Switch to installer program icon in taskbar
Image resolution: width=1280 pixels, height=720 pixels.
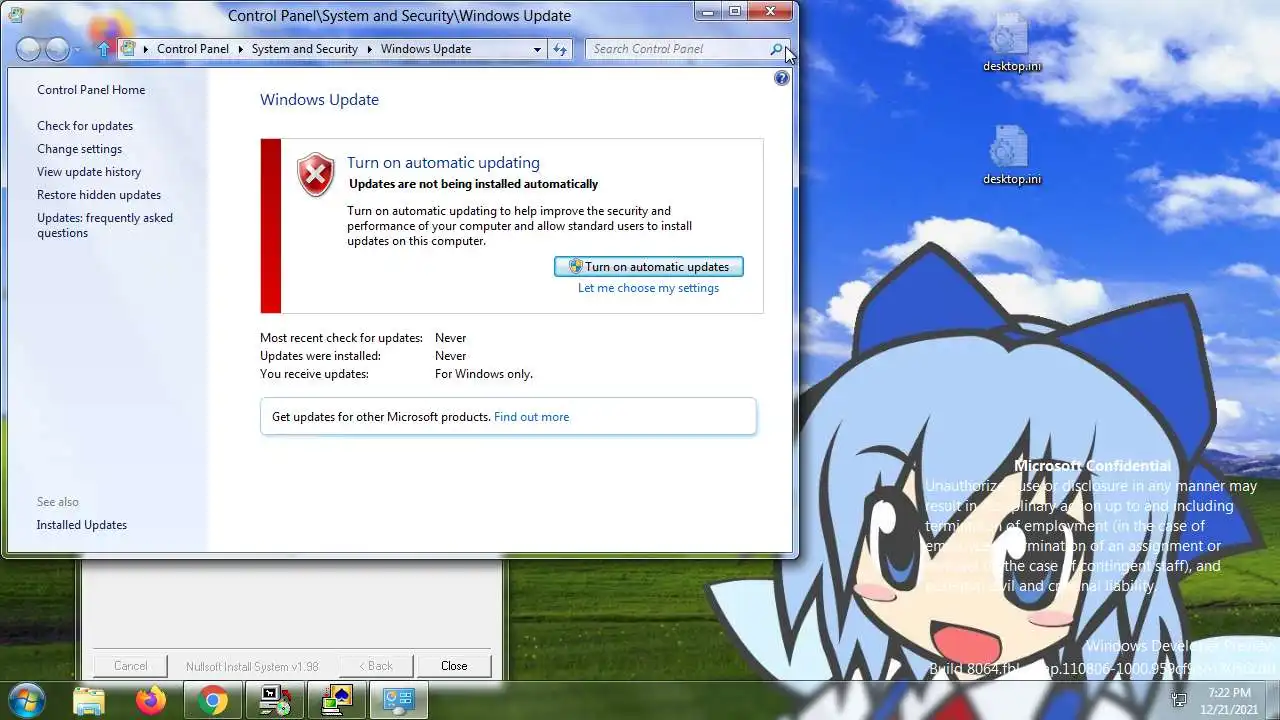tap(275, 700)
